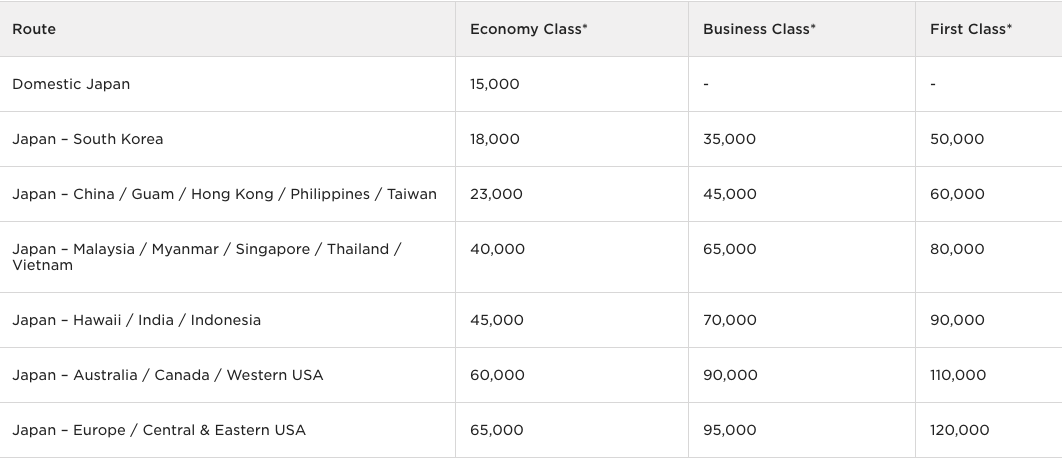Select the Japan – South Korea route
This screenshot has width=1062, height=459.
tap(87, 139)
